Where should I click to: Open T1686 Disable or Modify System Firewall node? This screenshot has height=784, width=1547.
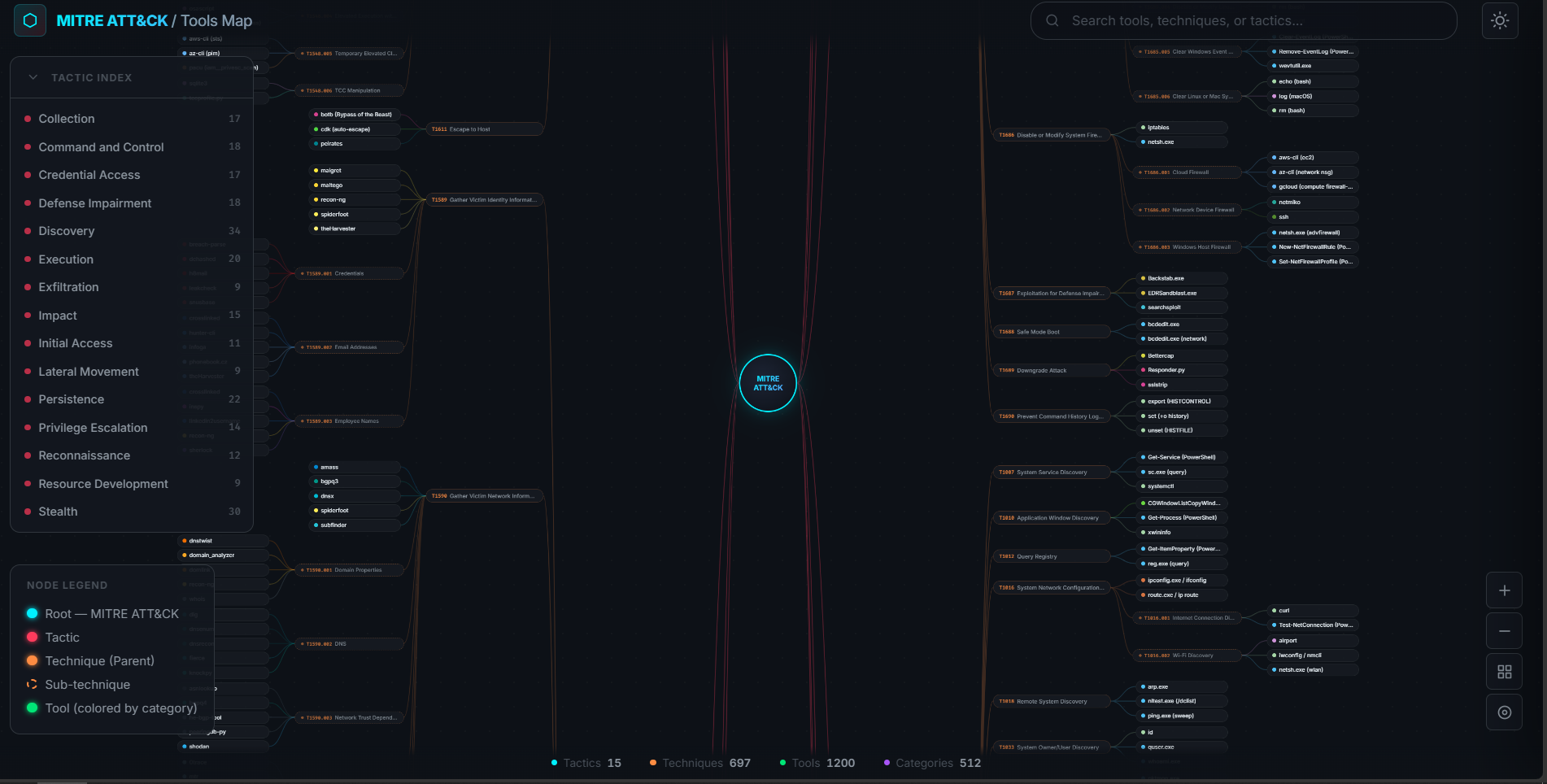[1052, 135]
